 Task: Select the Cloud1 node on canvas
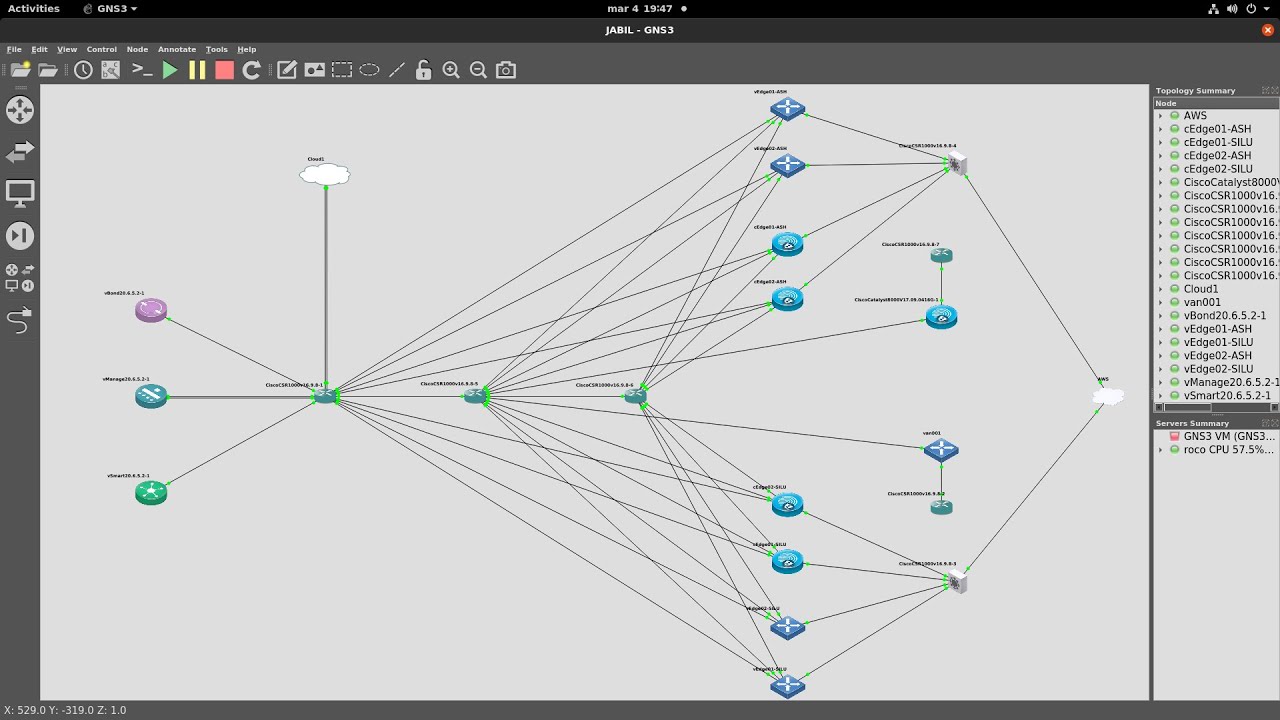click(x=325, y=175)
